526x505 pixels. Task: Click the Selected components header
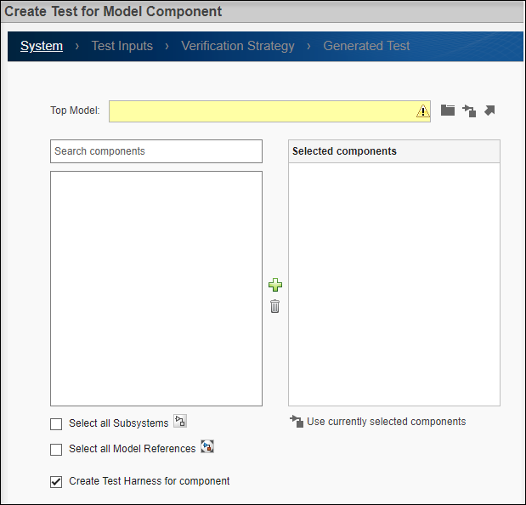click(x=394, y=151)
